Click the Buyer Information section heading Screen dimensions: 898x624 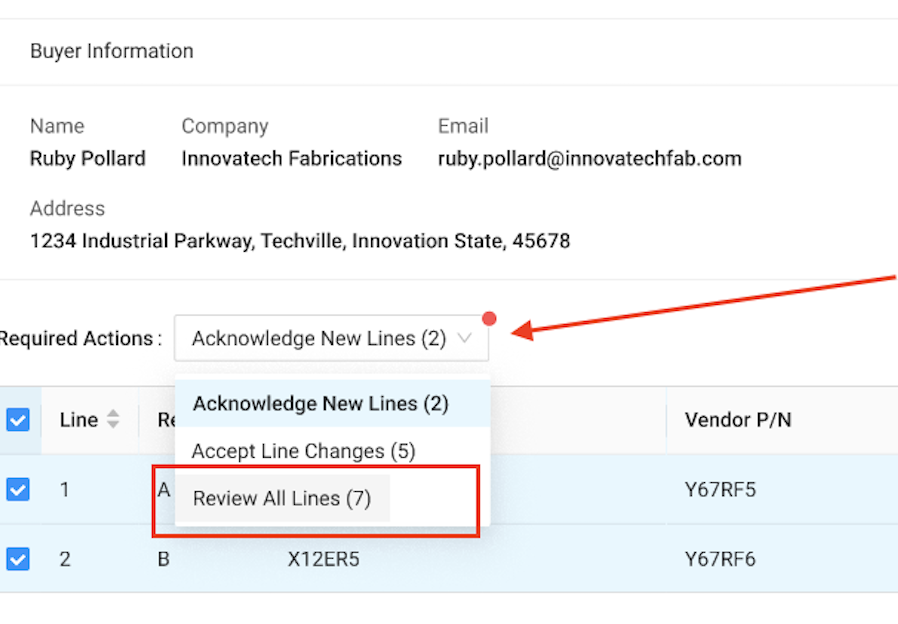click(x=112, y=51)
